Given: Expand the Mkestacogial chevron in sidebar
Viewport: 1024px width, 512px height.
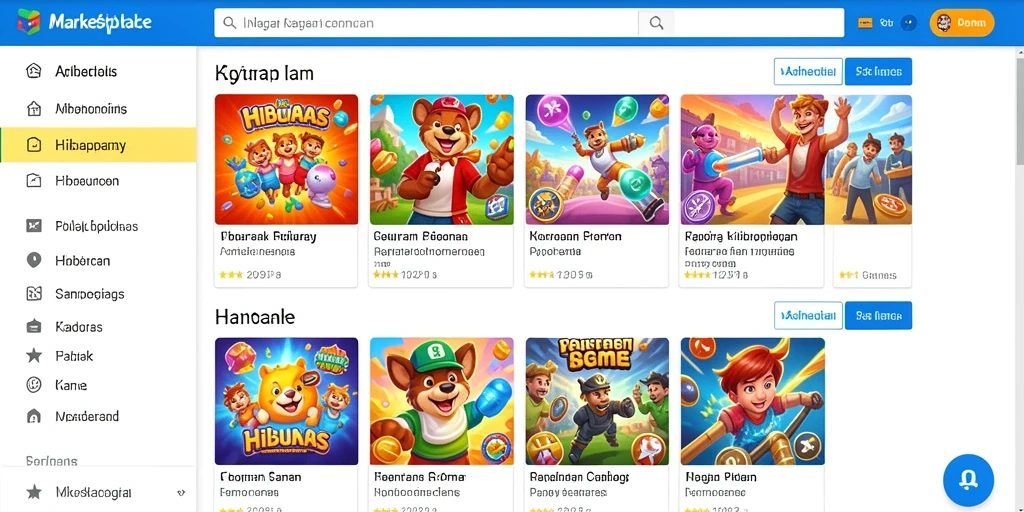Looking at the screenshot, I should point(181,492).
